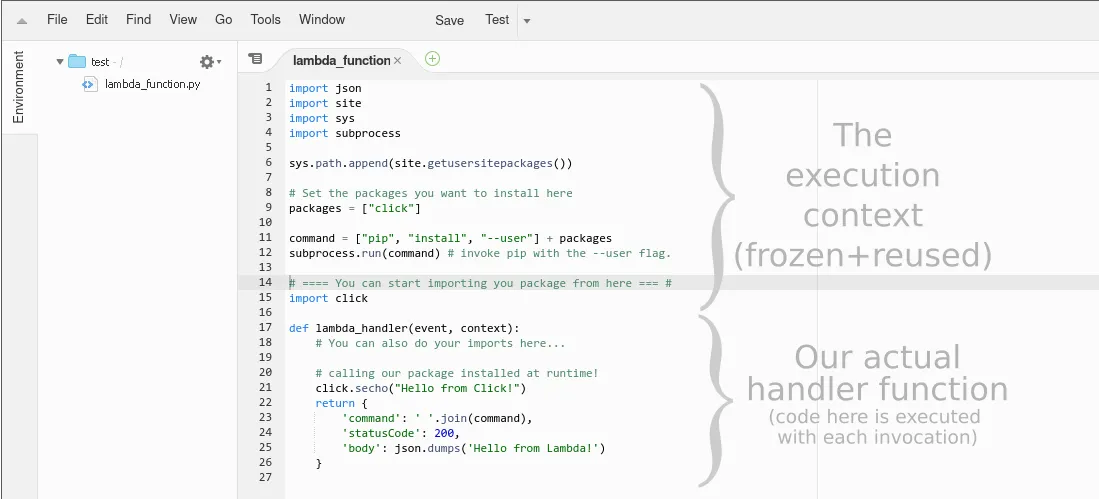Click line number 17 in the gutter
1099x499 pixels.
[x=266, y=327]
